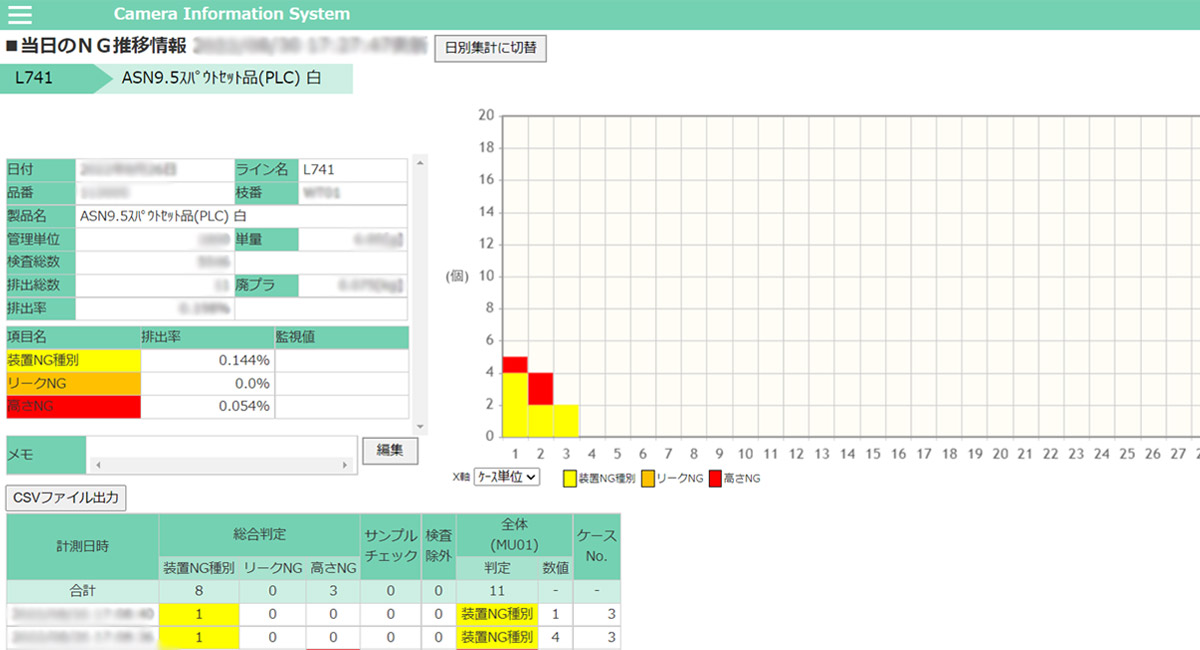Screen dimensions: 1200x650
Task: Click the yellow 装置NG種別 legend square
Action: pos(569,478)
